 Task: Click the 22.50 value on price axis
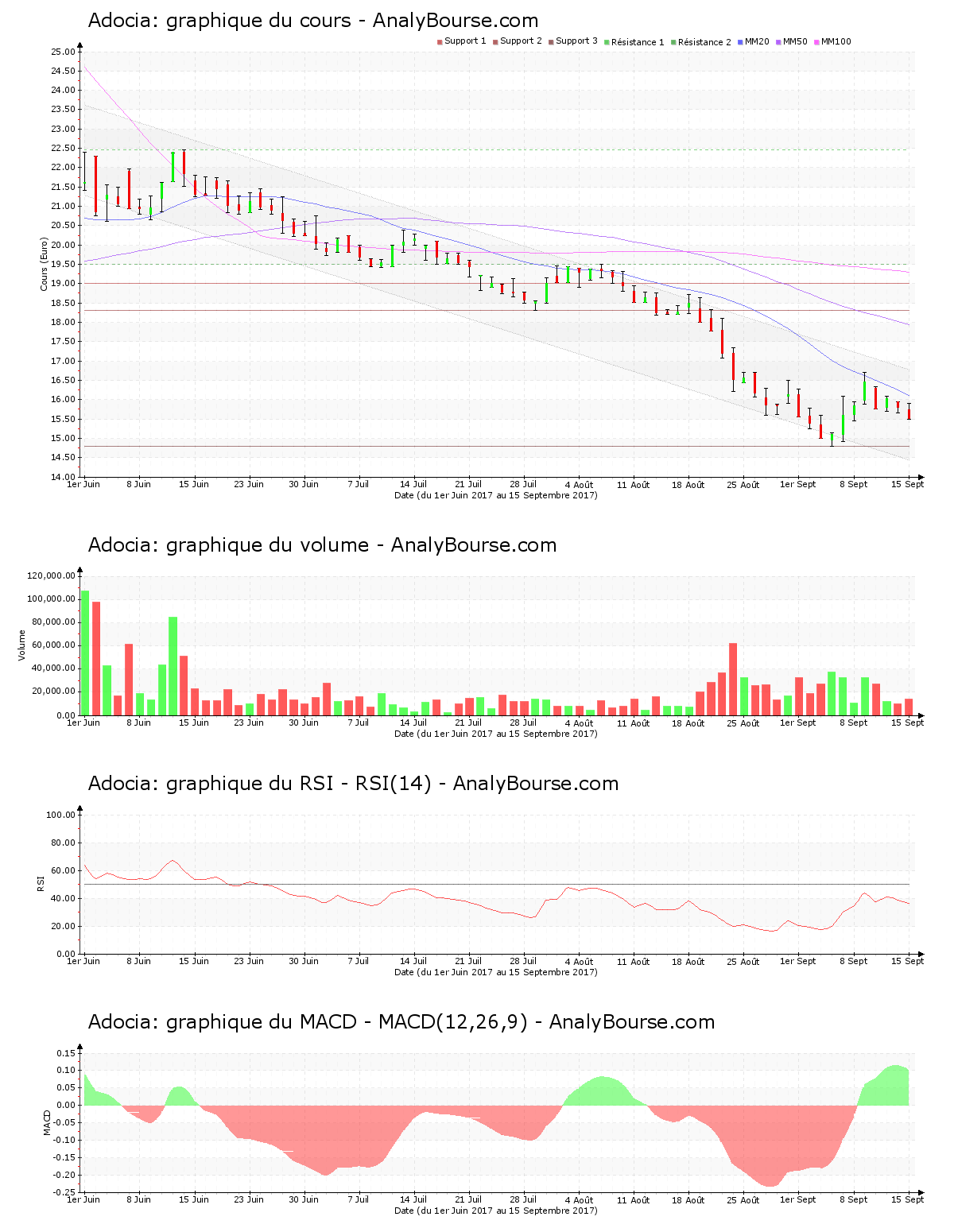tap(64, 149)
